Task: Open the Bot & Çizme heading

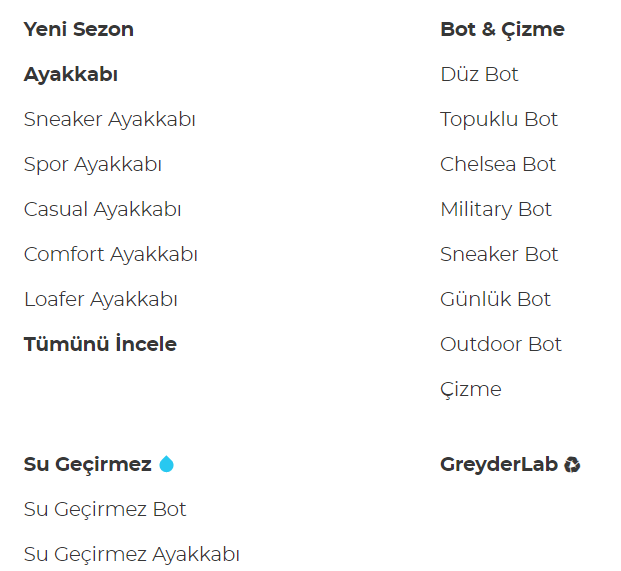Action: [502, 29]
